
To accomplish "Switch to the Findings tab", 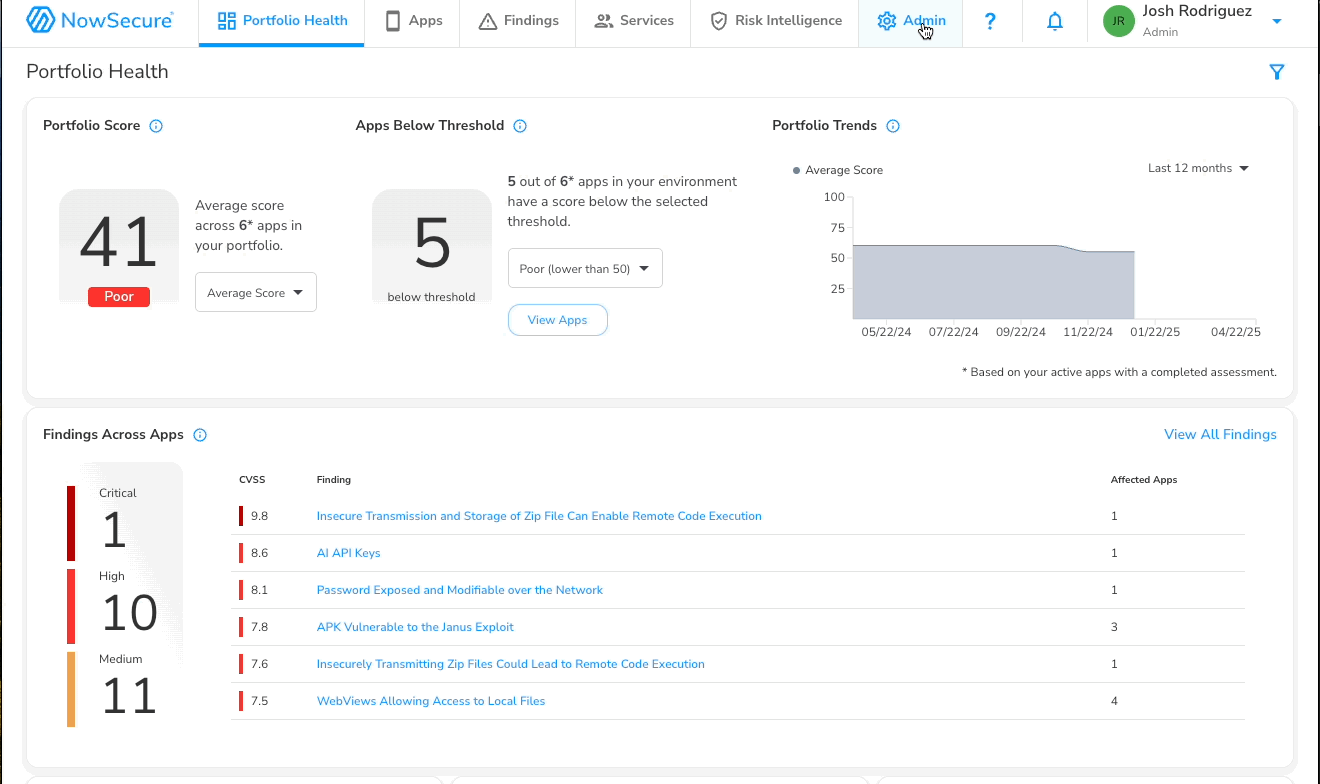I will (x=518, y=21).
